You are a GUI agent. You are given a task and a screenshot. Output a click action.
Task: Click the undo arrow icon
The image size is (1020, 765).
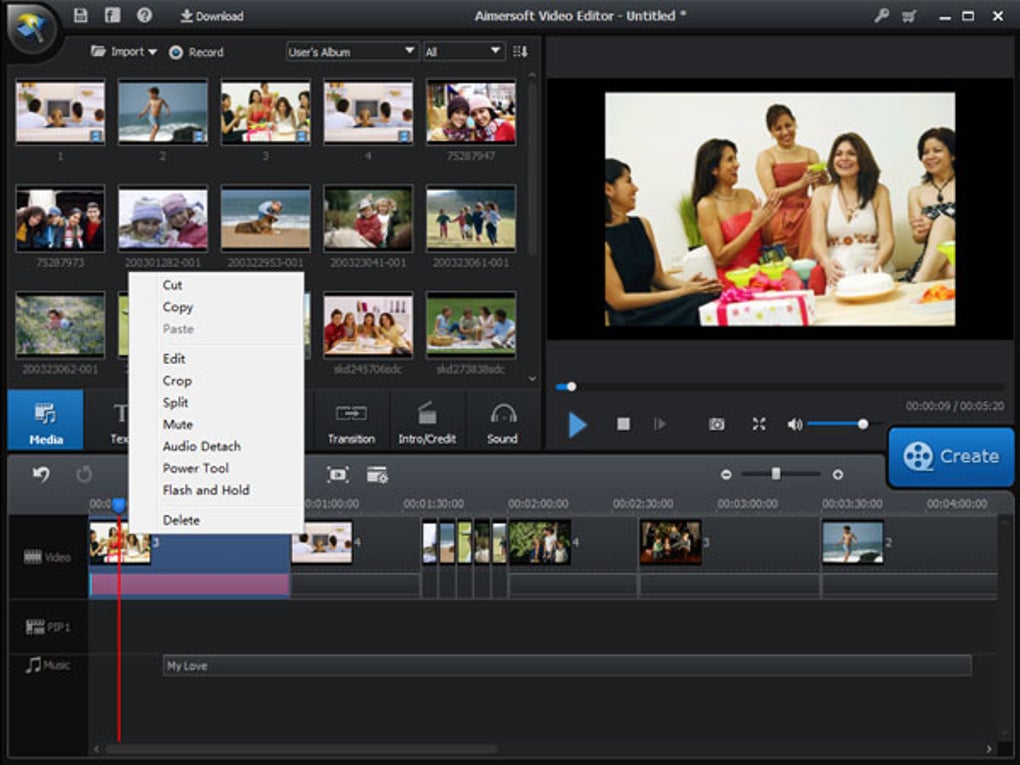tap(41, 475)
